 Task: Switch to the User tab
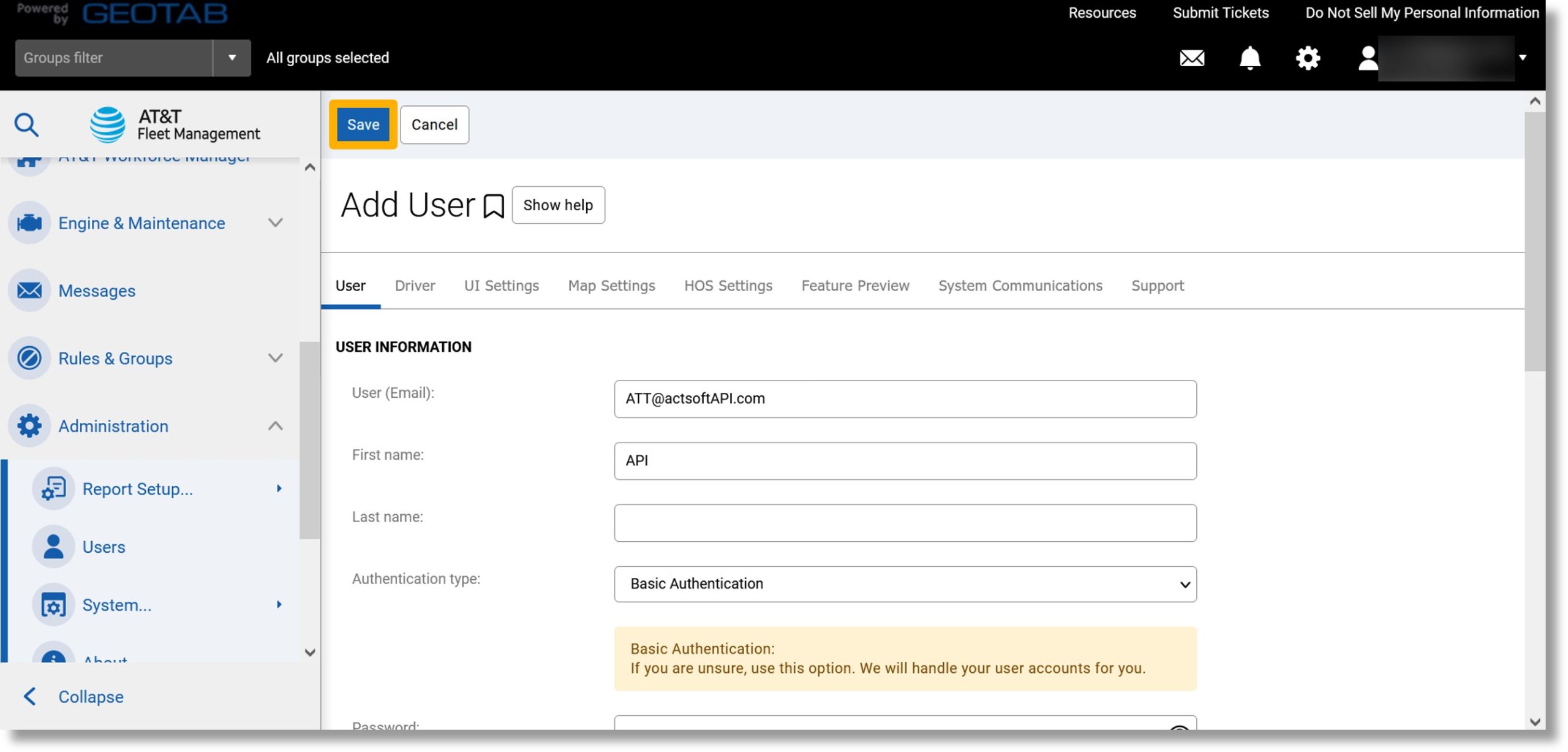coord(350,286)
